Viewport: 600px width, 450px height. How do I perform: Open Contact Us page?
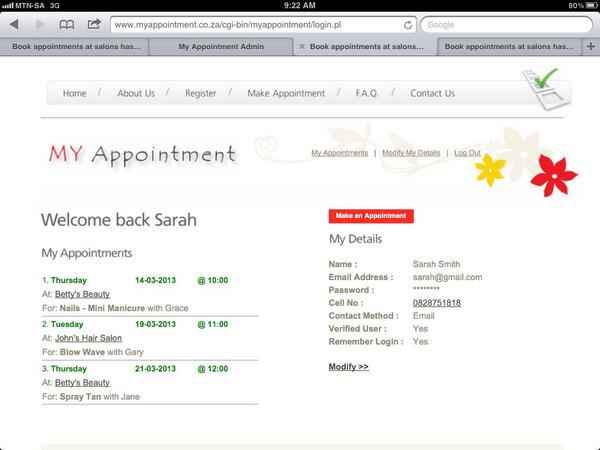coord(432,93)
